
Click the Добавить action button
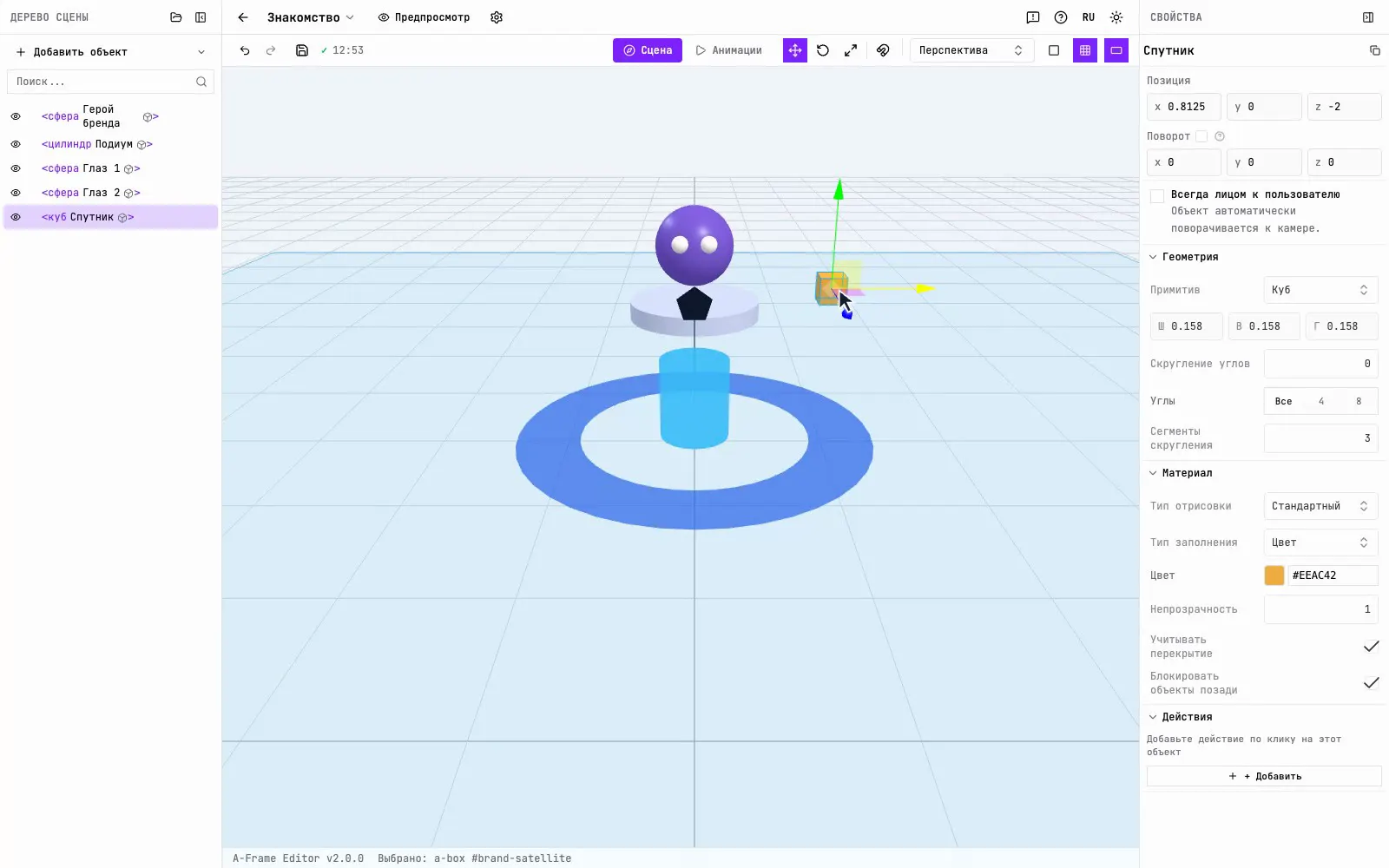tap(1264, 776)
